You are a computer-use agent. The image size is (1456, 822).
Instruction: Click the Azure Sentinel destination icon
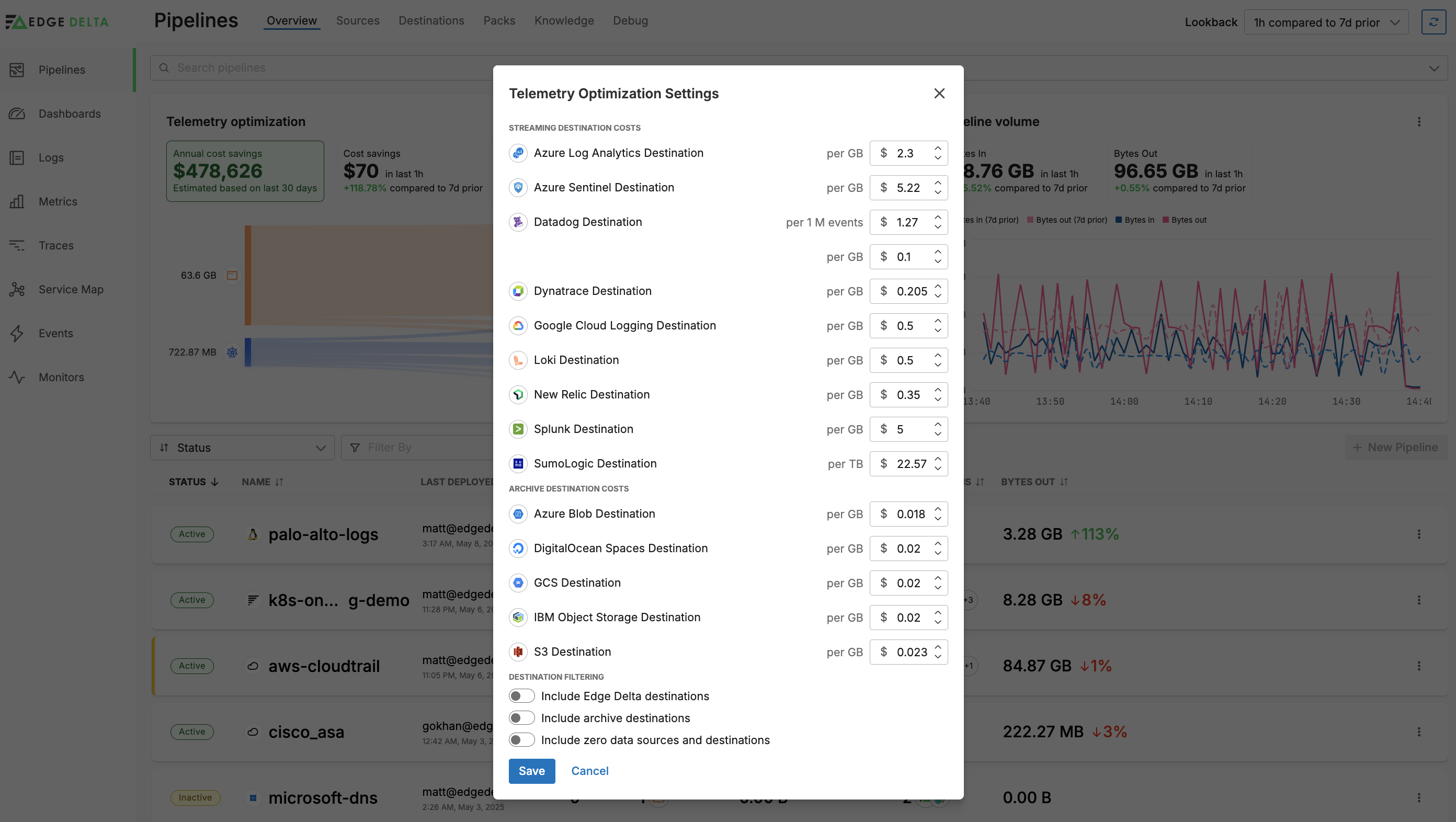[x=518, y=188]
